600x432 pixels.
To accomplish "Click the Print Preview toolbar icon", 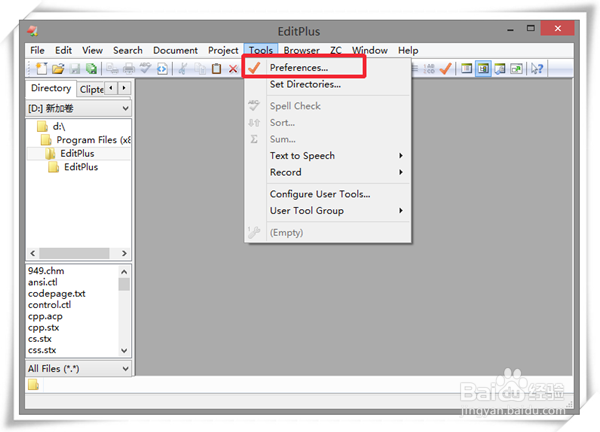I will pyautogui.click(x=112, y=69).
